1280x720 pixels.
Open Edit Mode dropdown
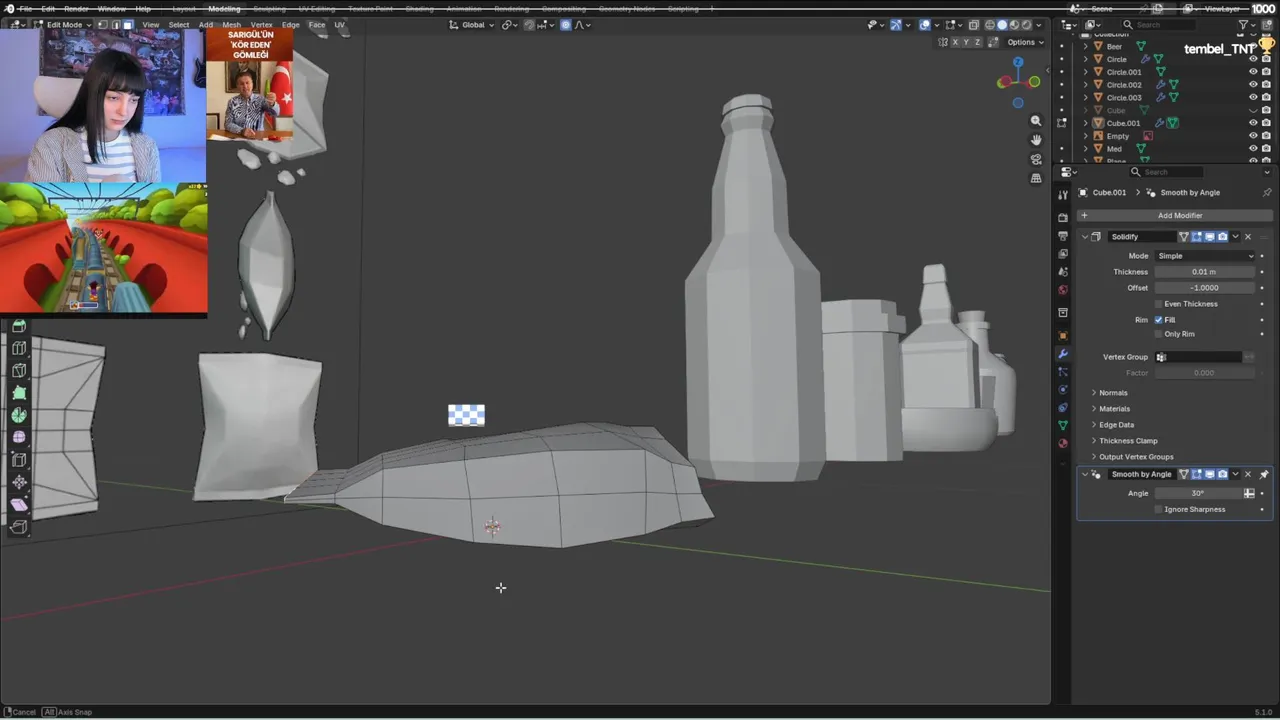point(62,25)
